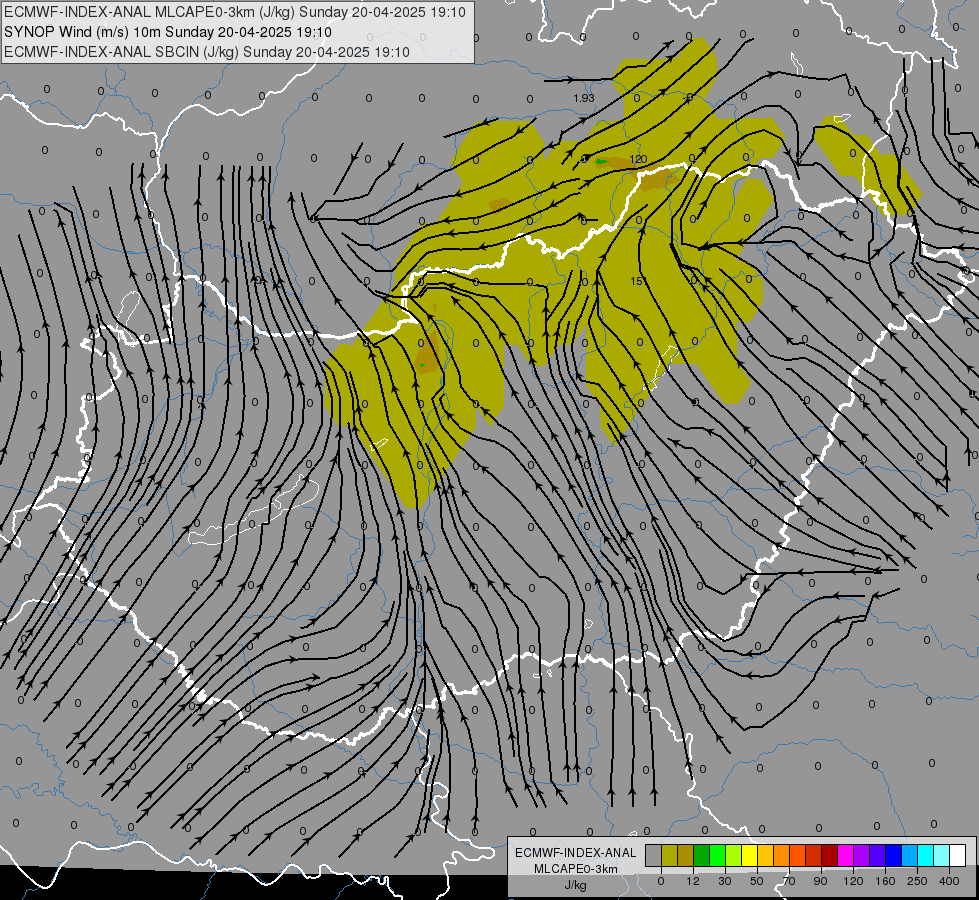The height and width of the screenshot is (900, 979).
Task: Click the pure yellow legend swatch
Action: pos(749,855)
